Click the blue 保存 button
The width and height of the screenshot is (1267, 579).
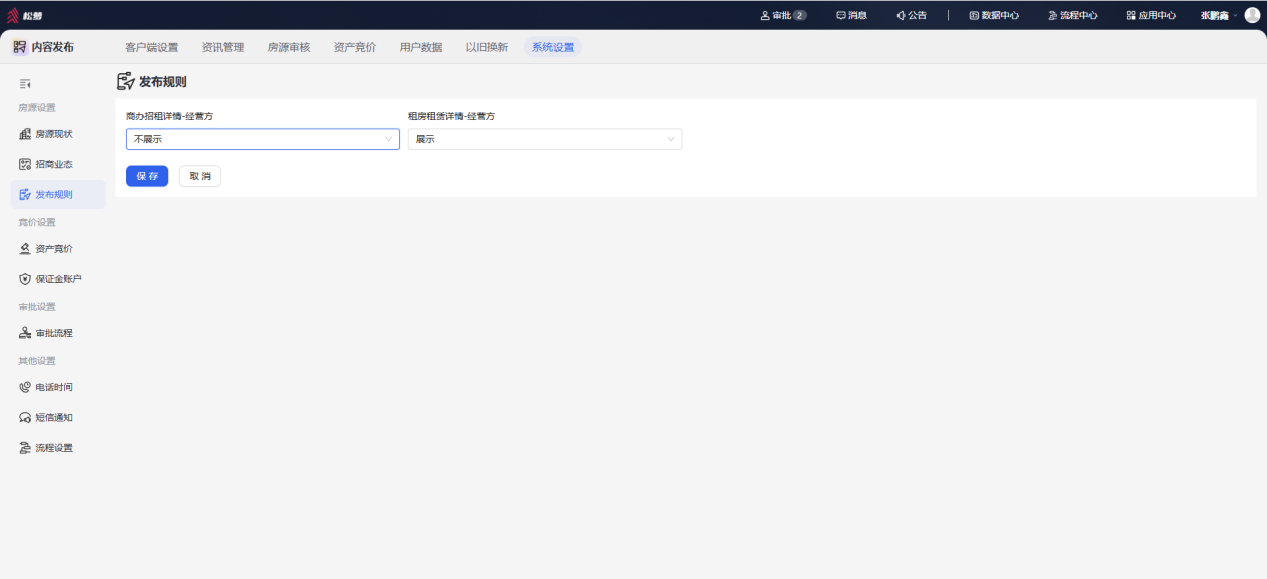coord(147,176)
